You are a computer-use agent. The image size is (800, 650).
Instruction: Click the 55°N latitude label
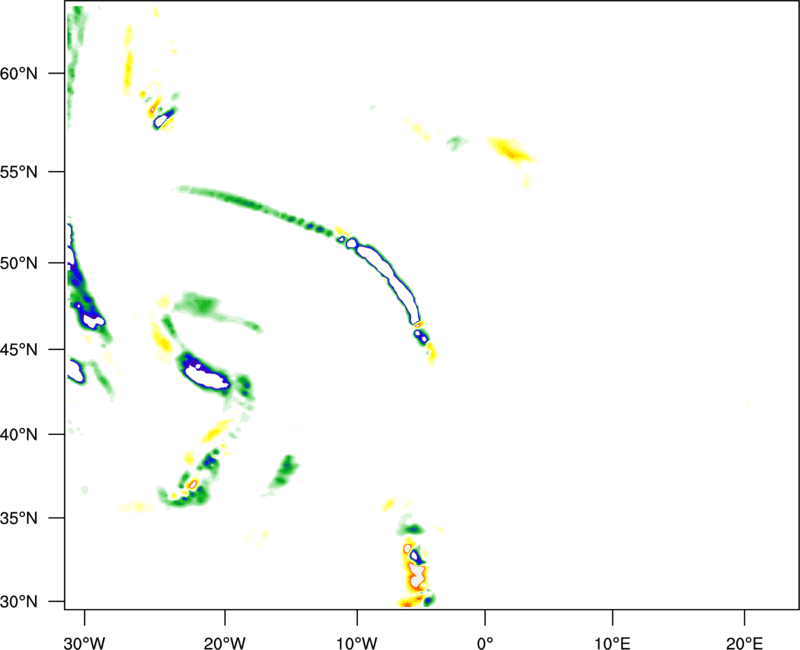point(19,172)
